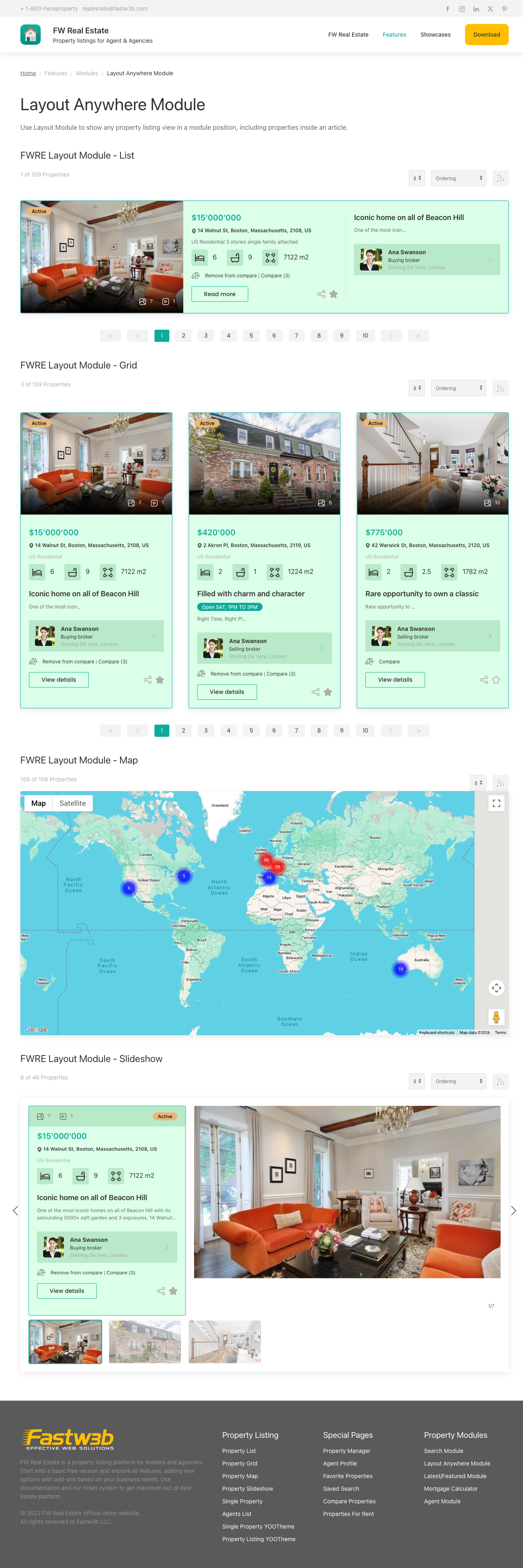Open Agent Profile footer link

[340, 1464]
